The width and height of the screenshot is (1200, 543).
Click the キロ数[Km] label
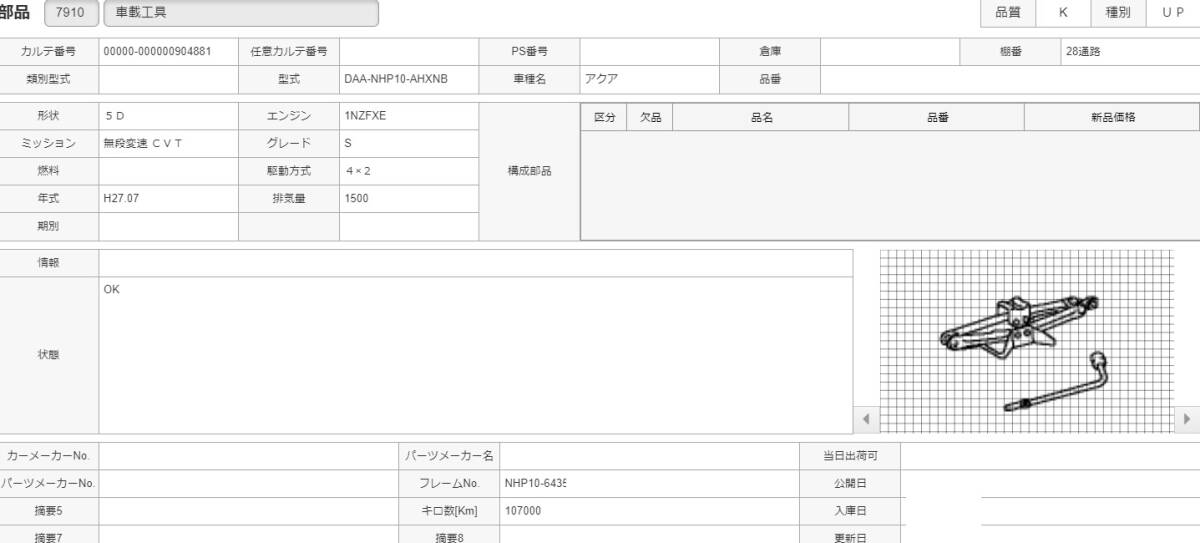click(x=450, y=511)
